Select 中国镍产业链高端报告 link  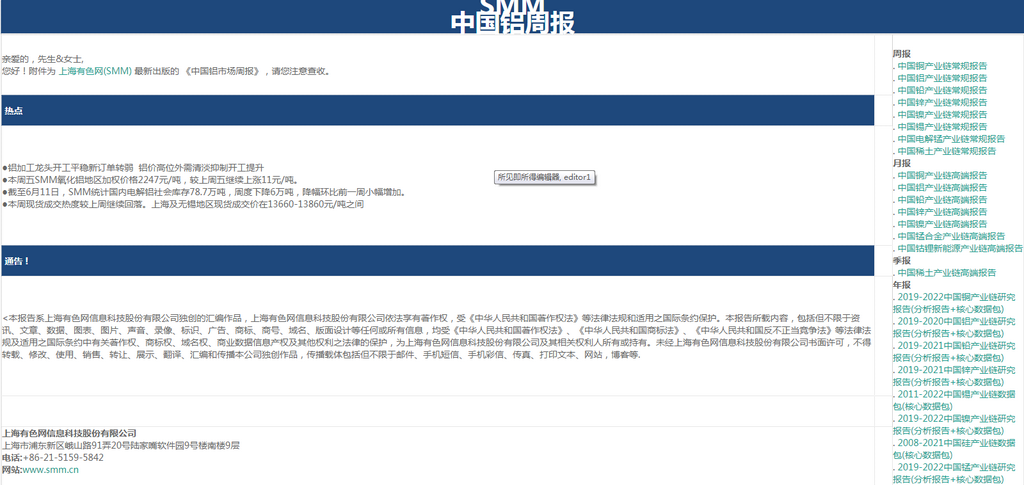coord(942,224)
